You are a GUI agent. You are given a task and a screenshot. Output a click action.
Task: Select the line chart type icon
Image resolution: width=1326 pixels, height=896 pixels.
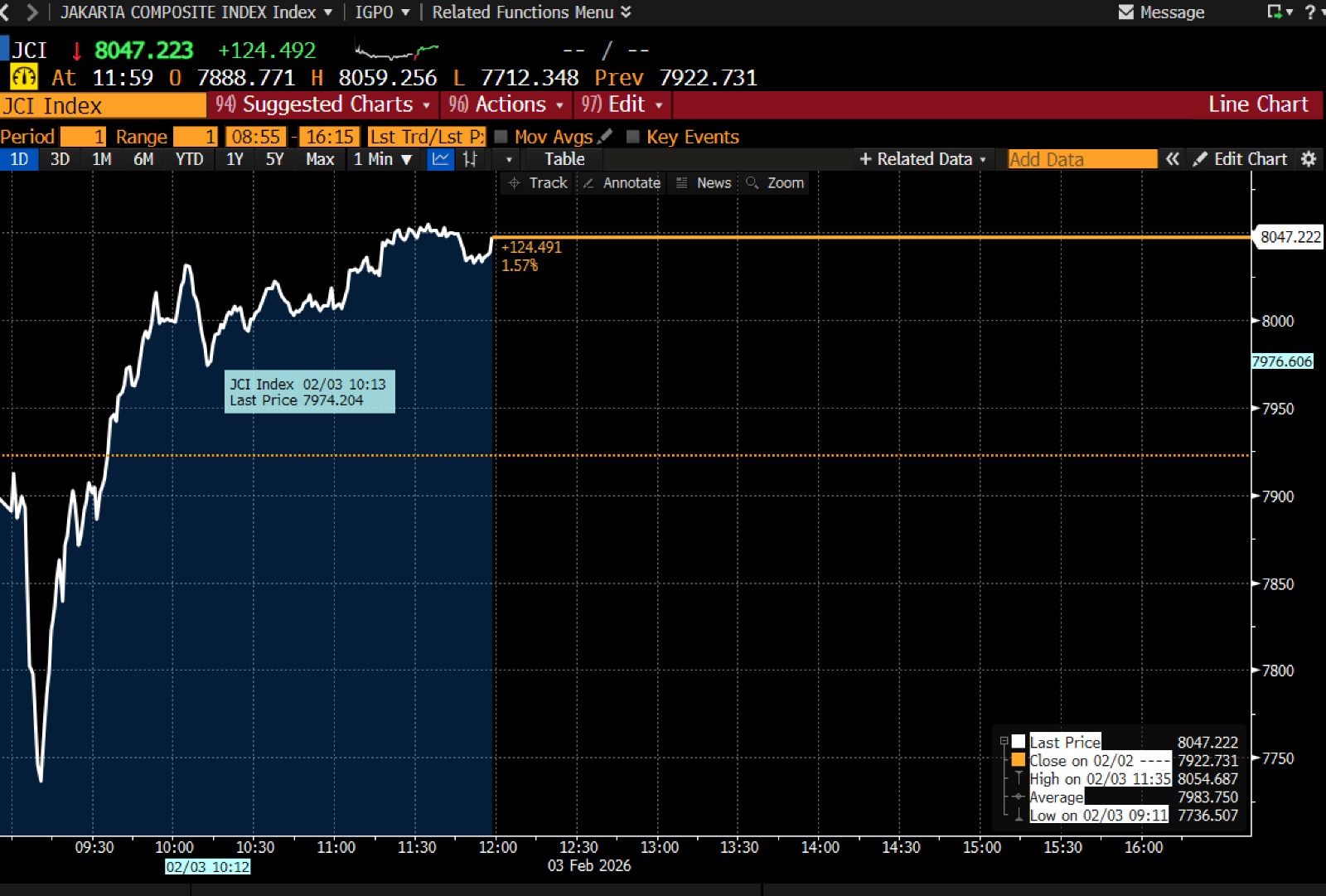pyautogui.click(x=441, y=159)
